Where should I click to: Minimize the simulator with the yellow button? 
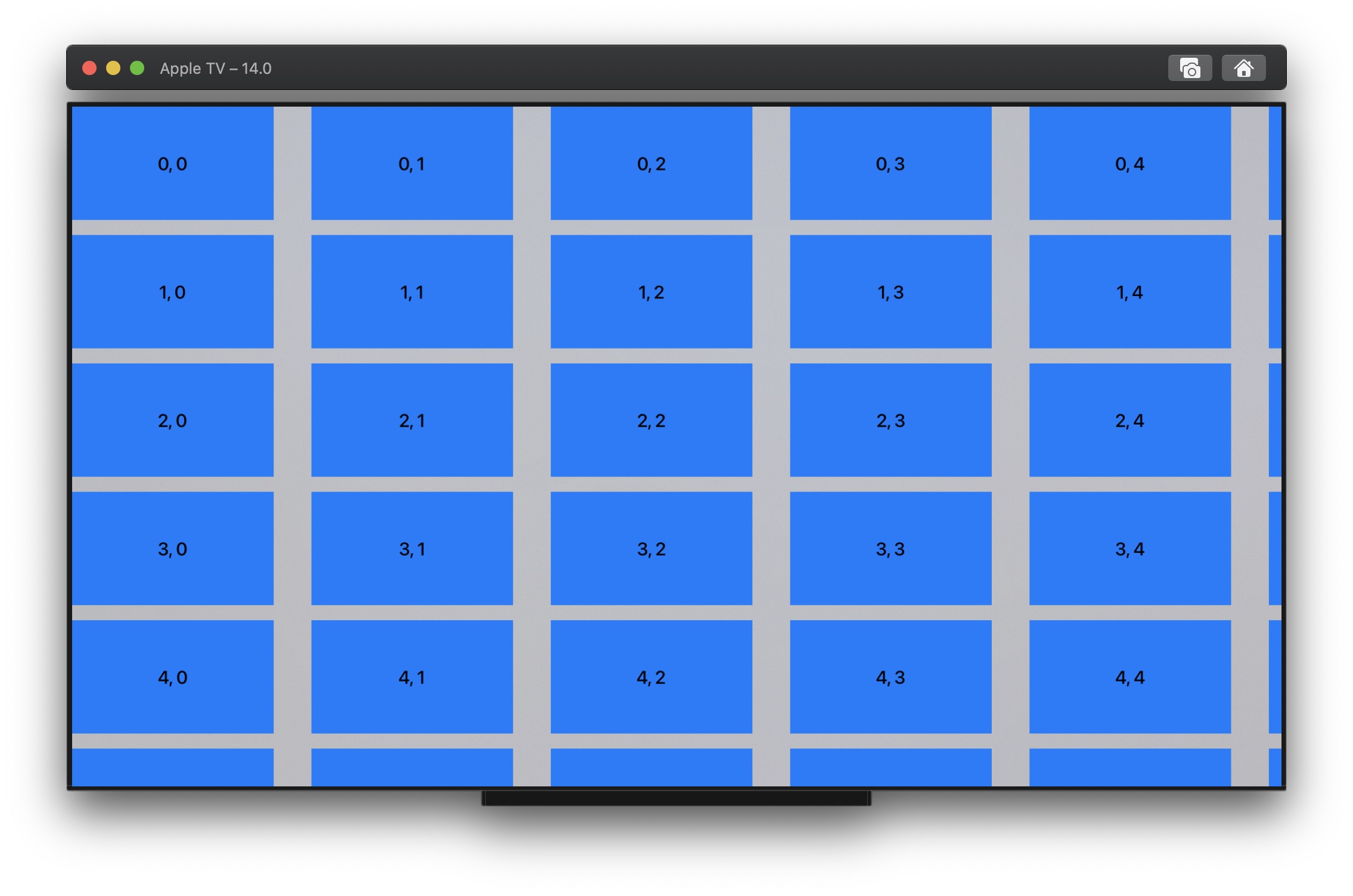click(x=113, y=69)
